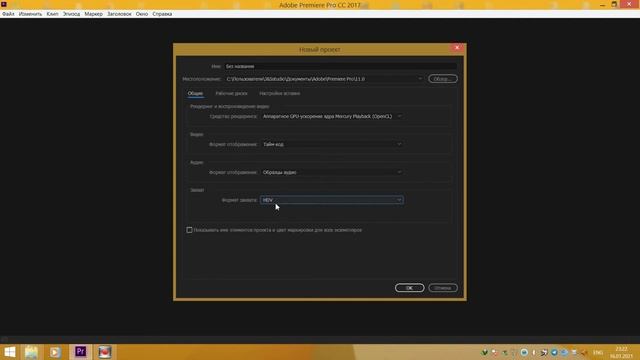Click the Отмена cancel button
This screenshot has height=360, width=640.
tap(443, 288)
